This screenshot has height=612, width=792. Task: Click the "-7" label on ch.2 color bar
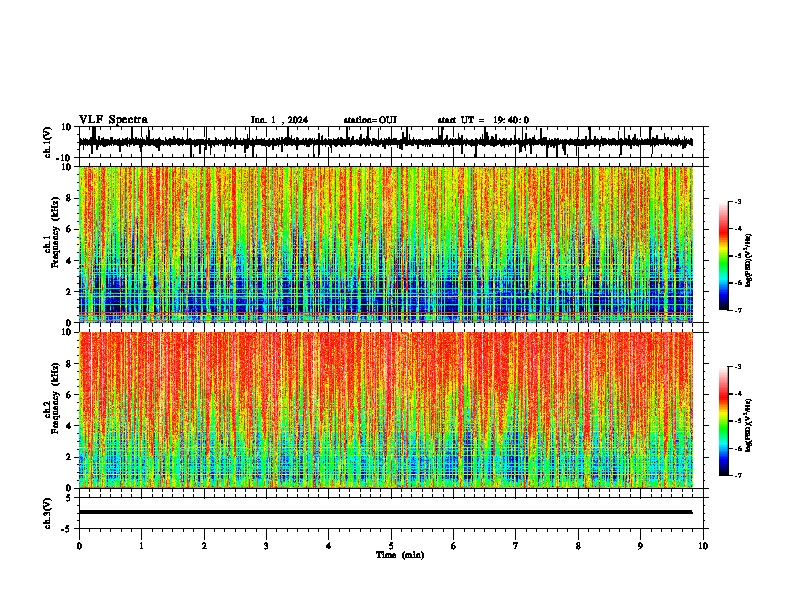point(737,475)
